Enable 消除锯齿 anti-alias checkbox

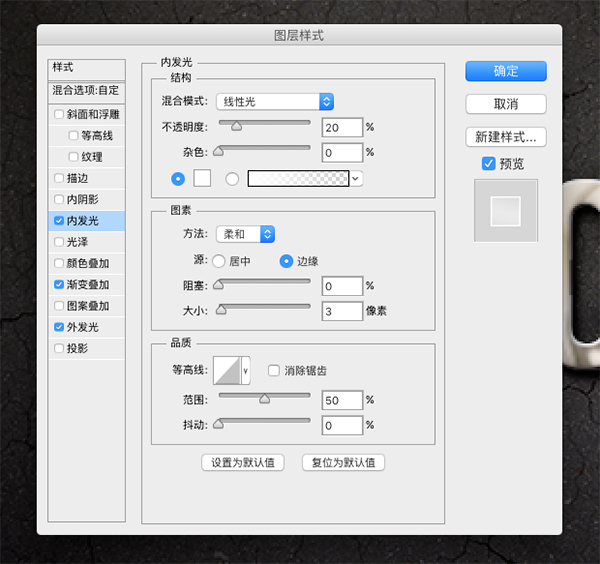pos(273,371)
